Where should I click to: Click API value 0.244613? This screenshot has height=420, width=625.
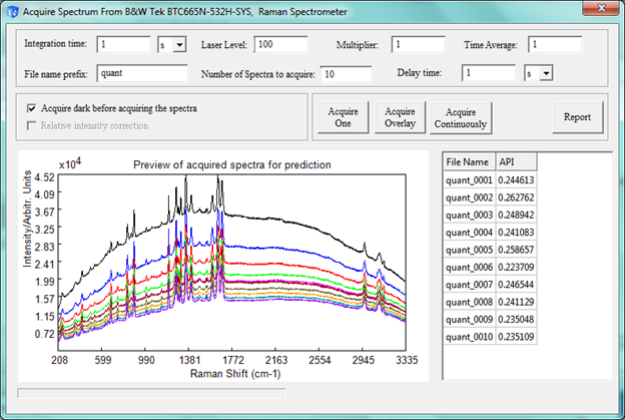[516, 180]
